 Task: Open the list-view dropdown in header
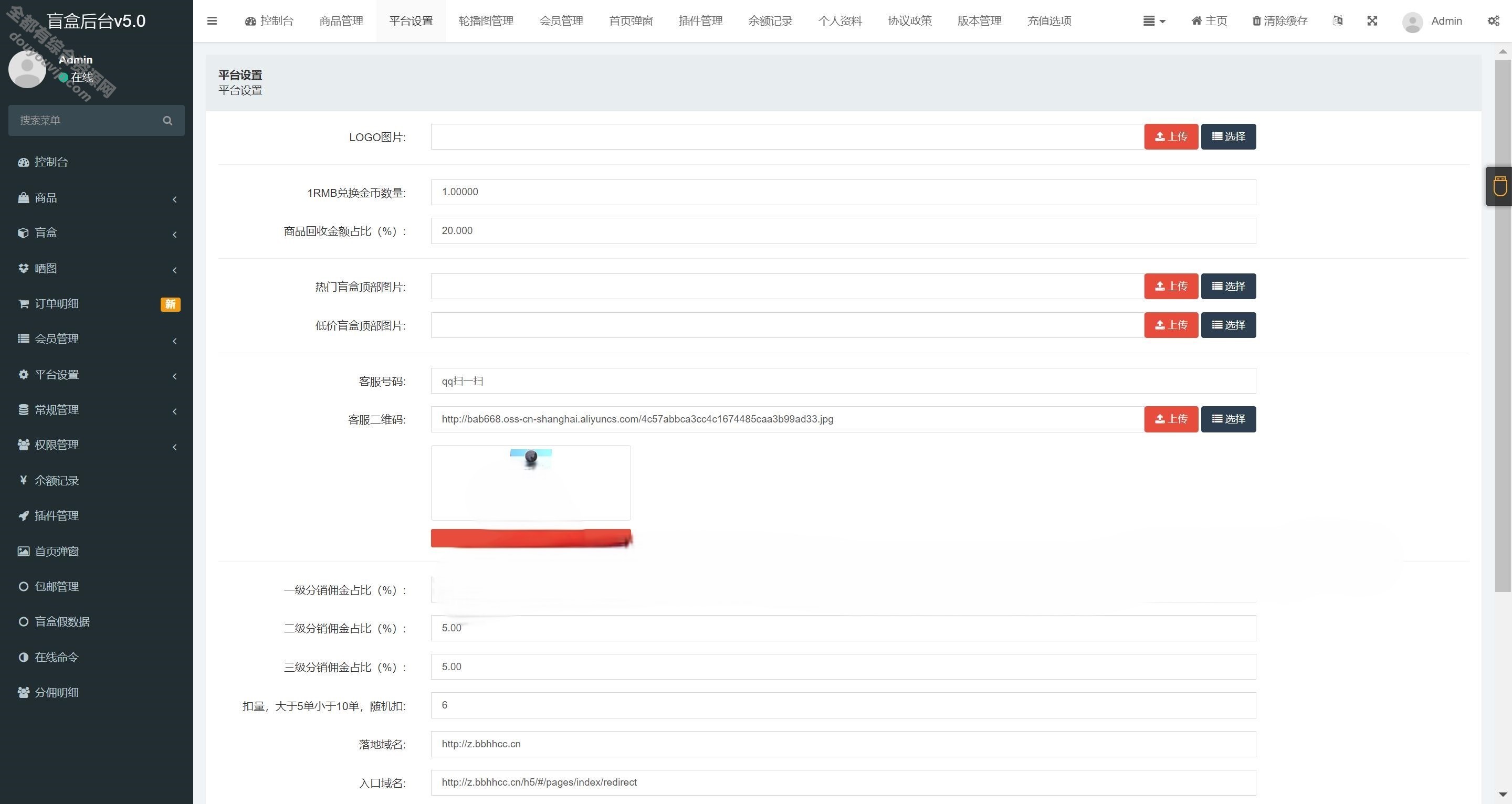(1154, 21)
